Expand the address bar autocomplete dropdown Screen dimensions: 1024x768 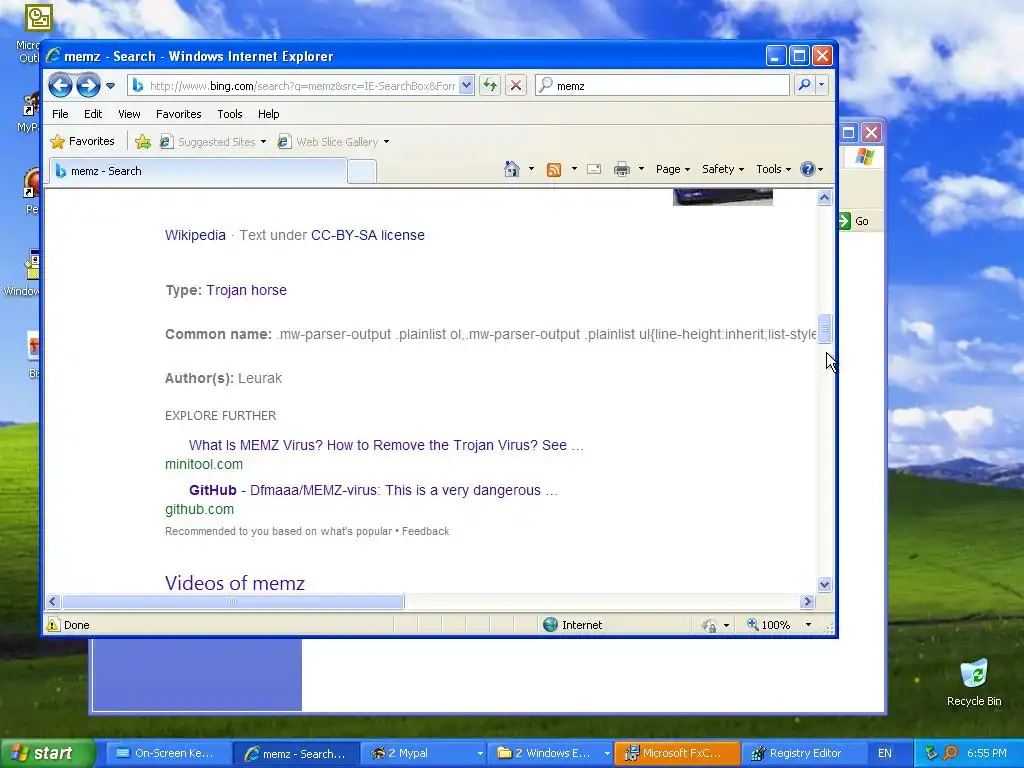click(x=466, y=86)
